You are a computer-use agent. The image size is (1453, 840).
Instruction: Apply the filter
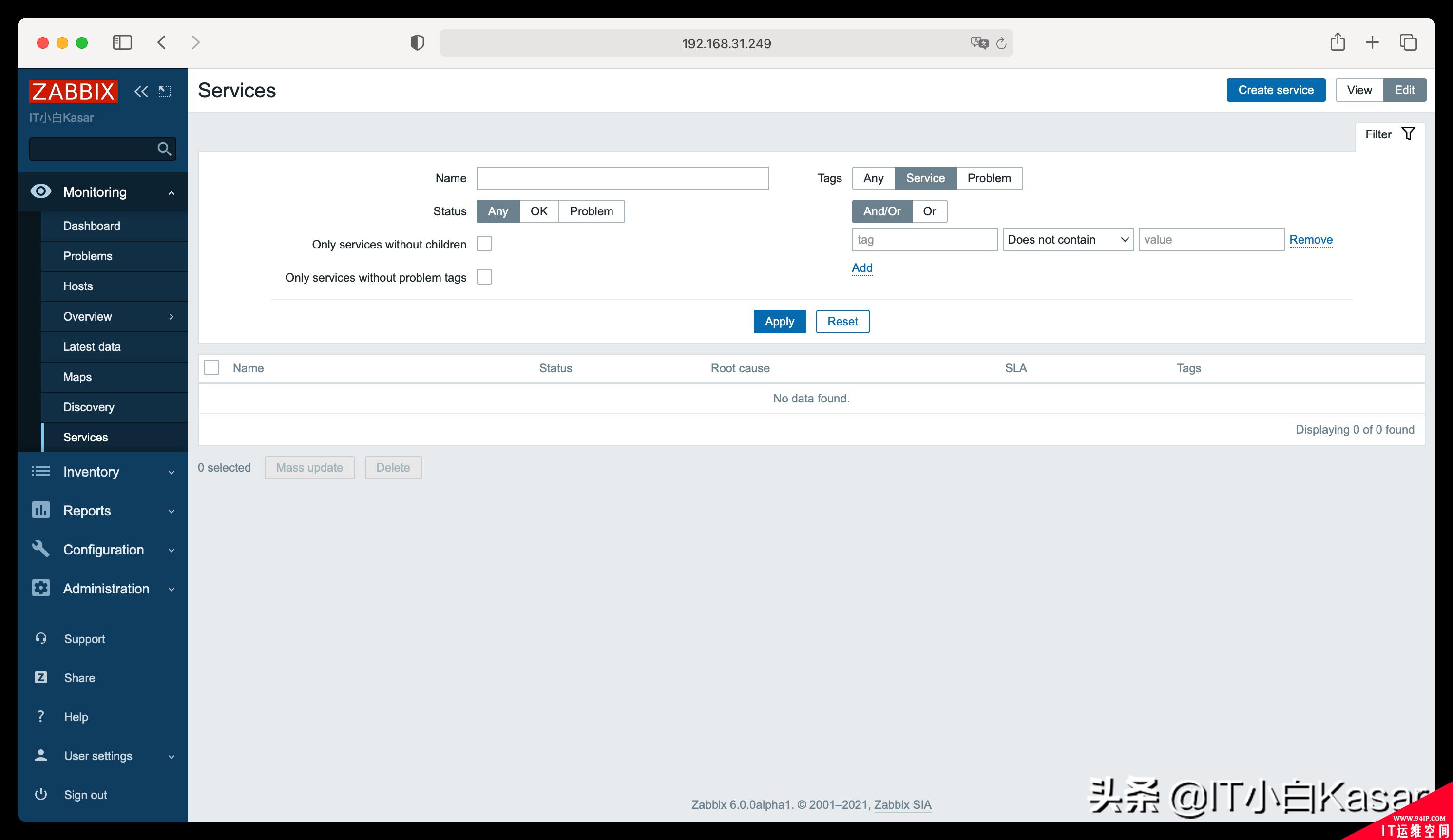780,321
